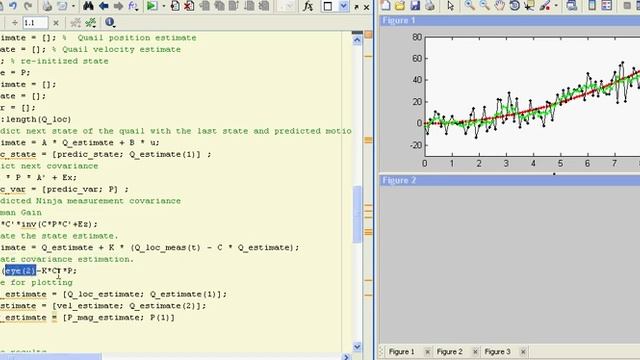Open the show functions fx dropdown
Viewport: 640px width, 360px height.
pos(133,6)
